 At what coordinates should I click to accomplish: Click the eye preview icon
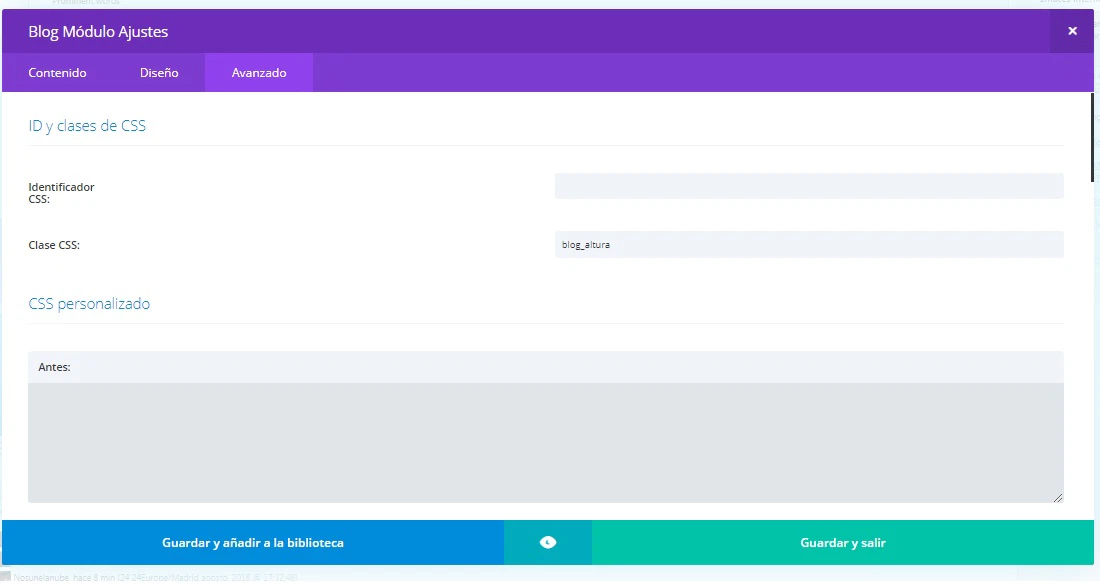(548, 543)
